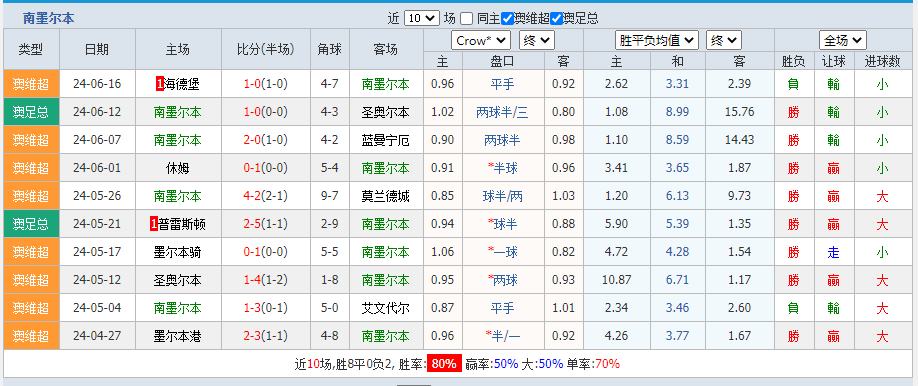This screenshot has width=918, height=386.
Task: Click the 5-0 corner count
Action: coord(330,308)
